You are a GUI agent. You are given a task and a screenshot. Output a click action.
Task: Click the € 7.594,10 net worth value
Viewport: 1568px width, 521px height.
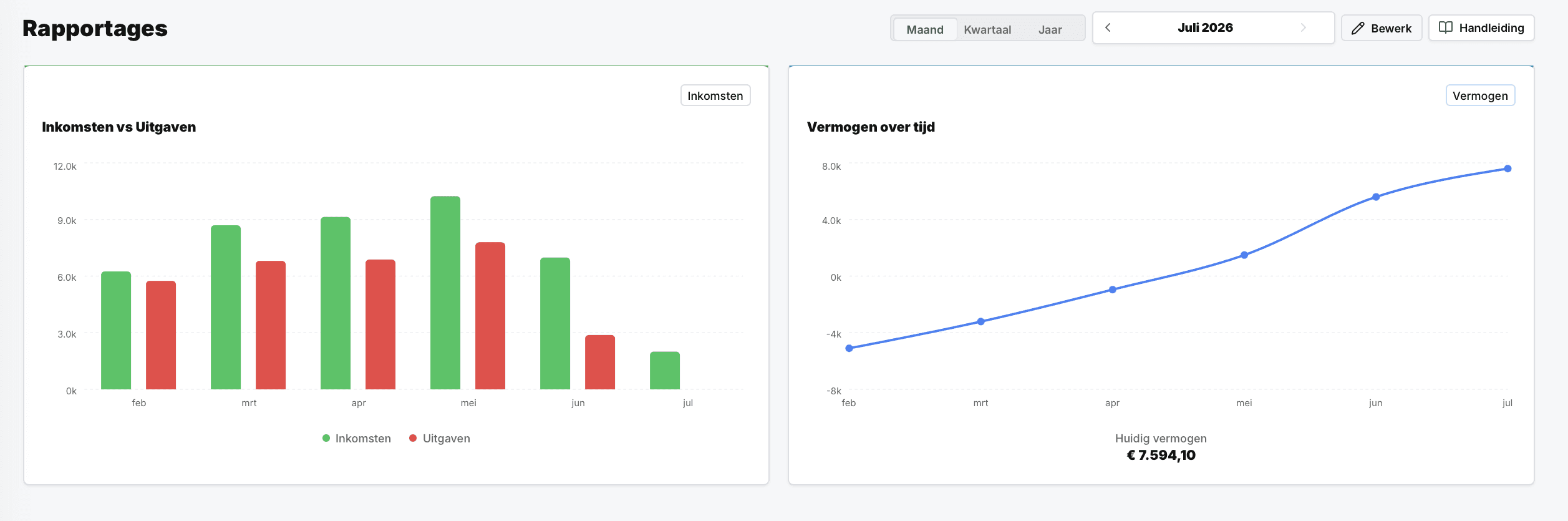pos(1161,455)
